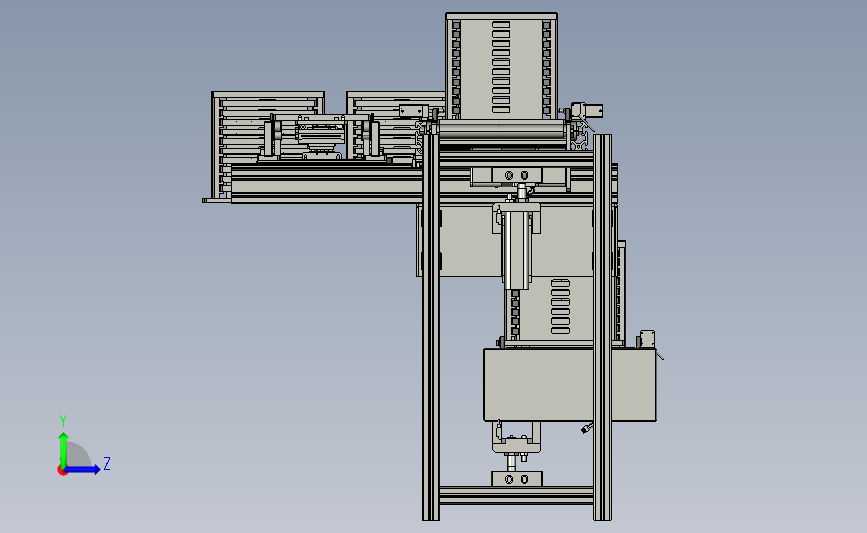Click the red X axis dot at triad origin
This screenshot has height=533, width=867.
point(62,471)
